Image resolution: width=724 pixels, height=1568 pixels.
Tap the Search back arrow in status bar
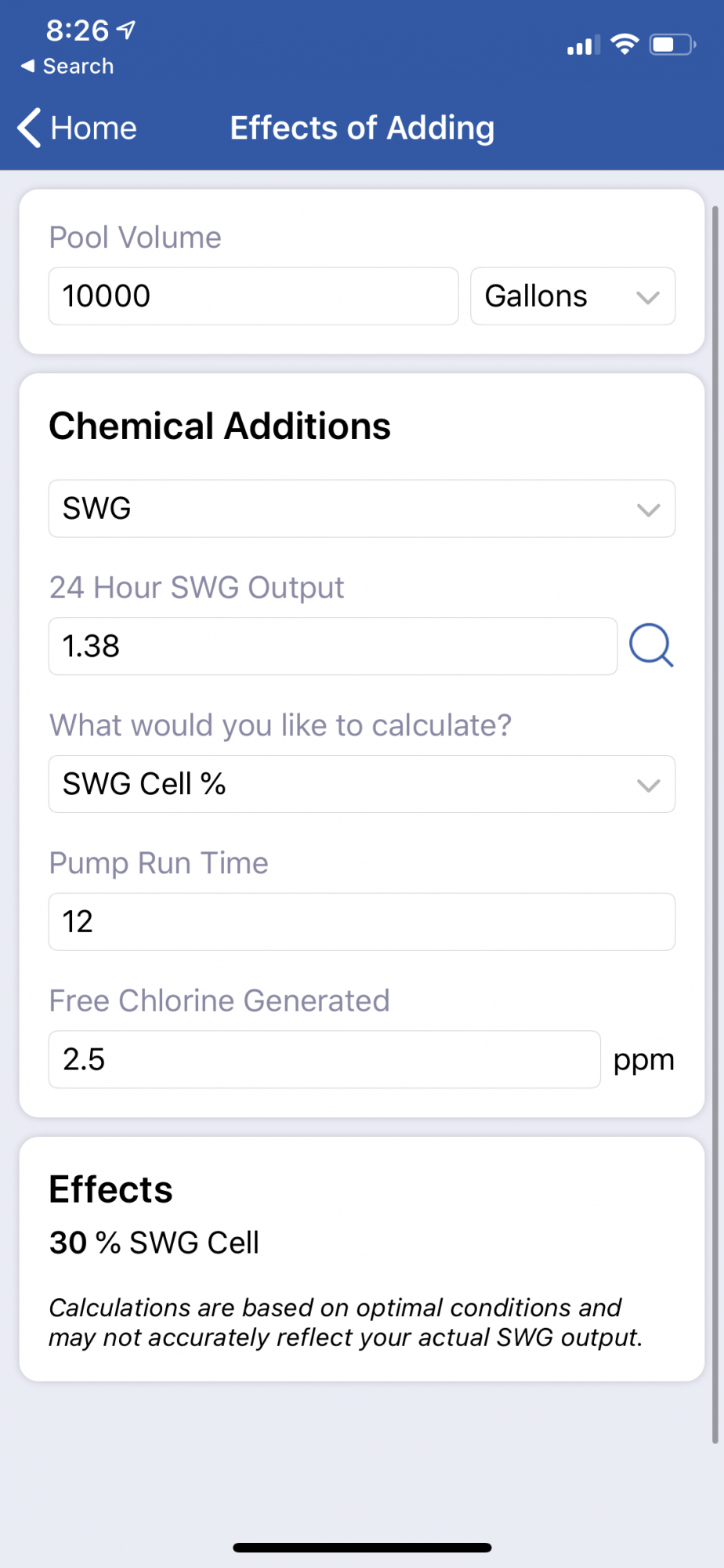click(28, 66)
